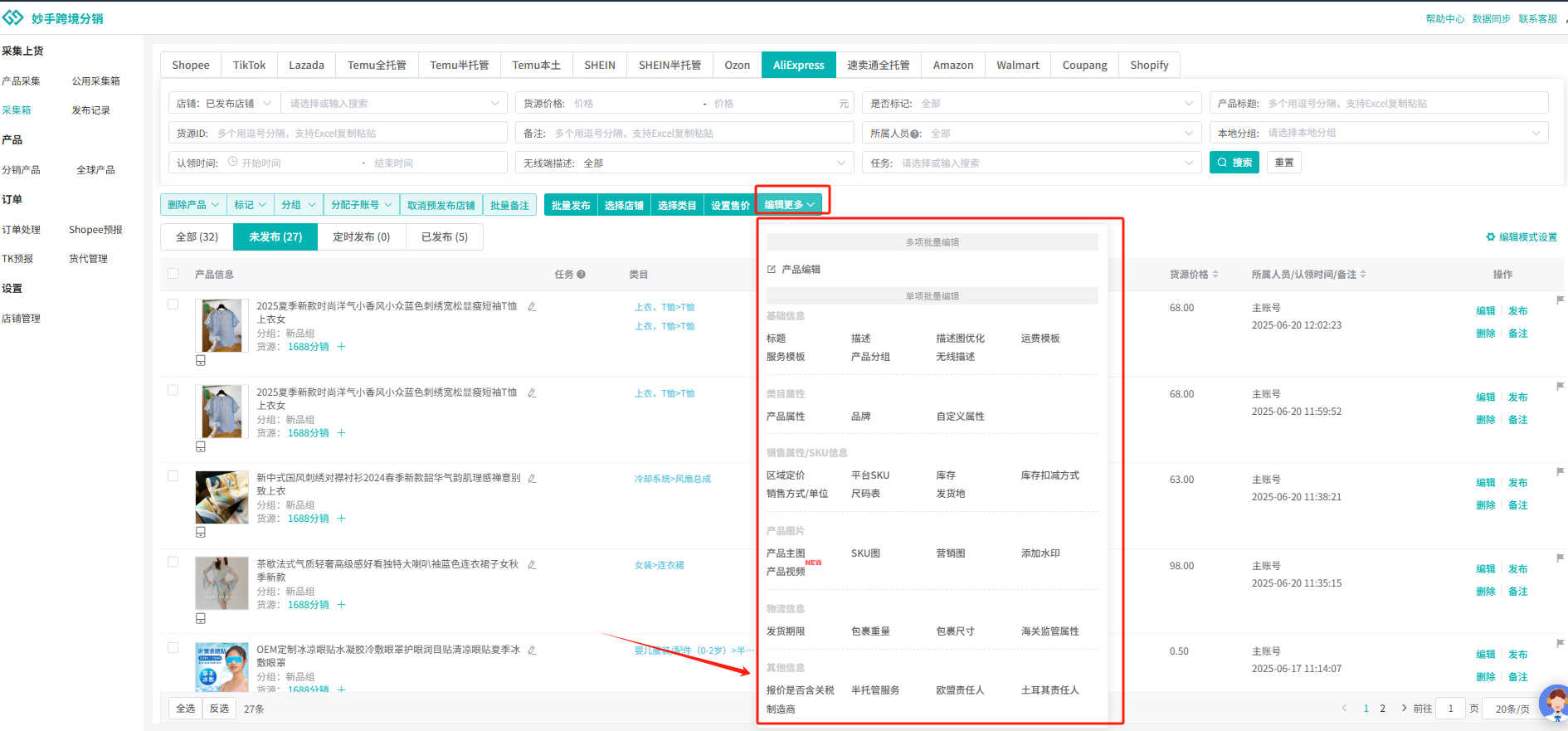This screenshot has width=1568, height=731.
Task: Select 海关监管属性 in the edit dropdown
Action: click(x=1049, y=631)
